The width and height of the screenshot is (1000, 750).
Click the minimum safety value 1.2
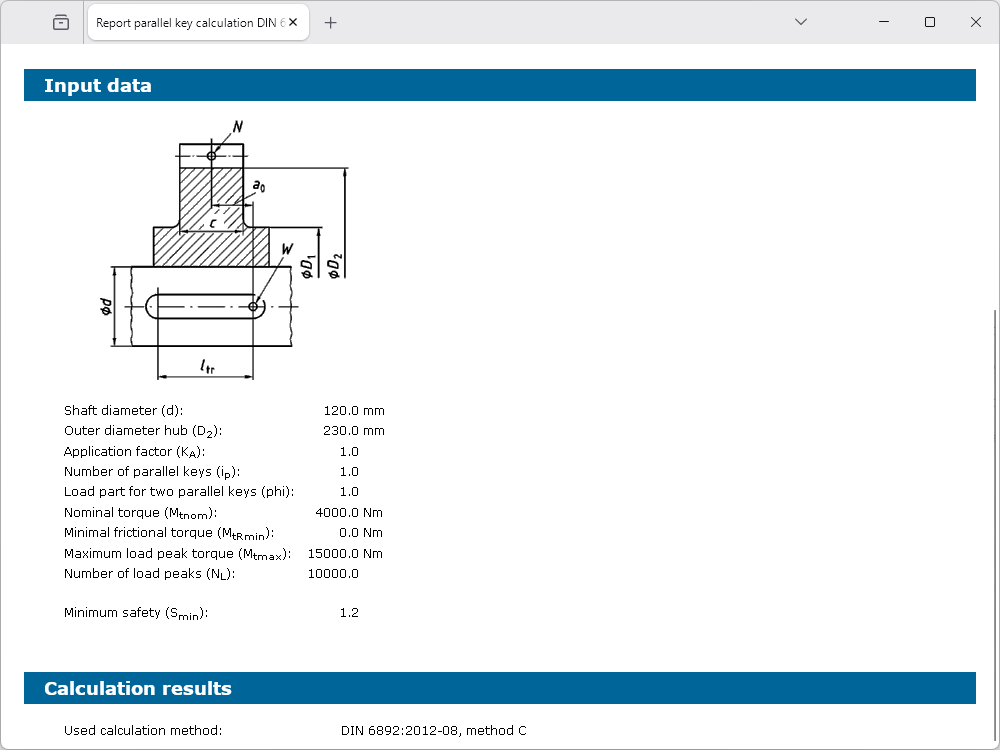349,613
